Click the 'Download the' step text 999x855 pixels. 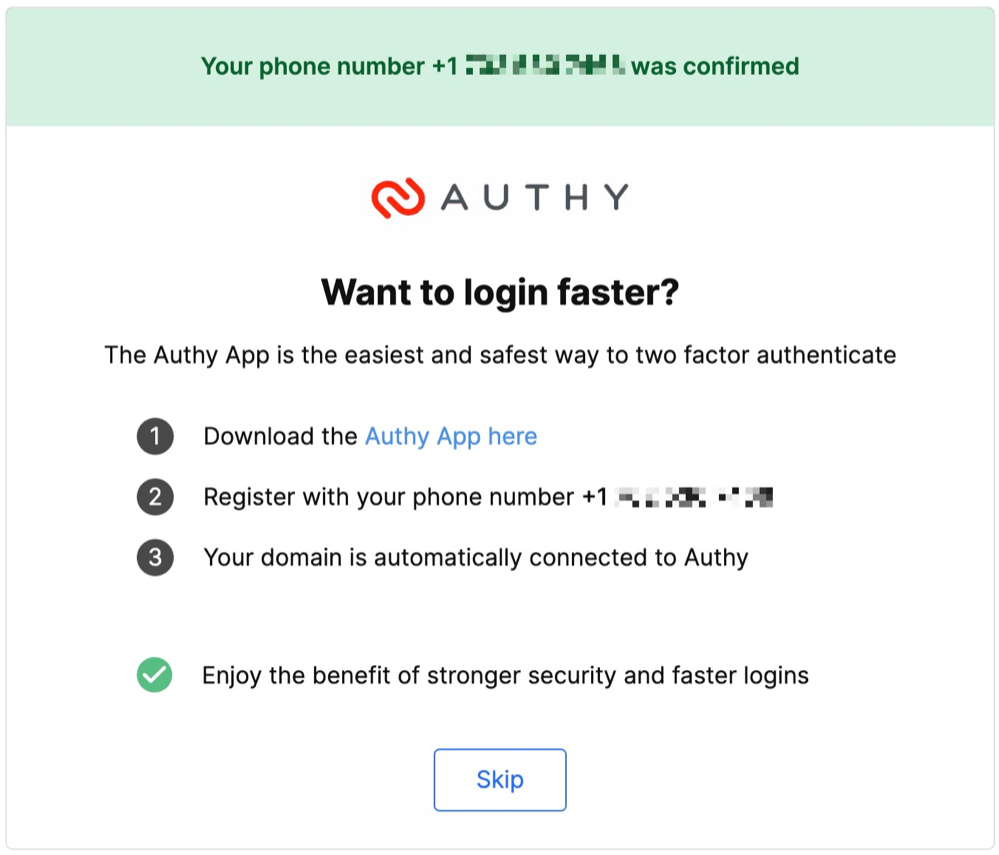[x=280, y=437]
